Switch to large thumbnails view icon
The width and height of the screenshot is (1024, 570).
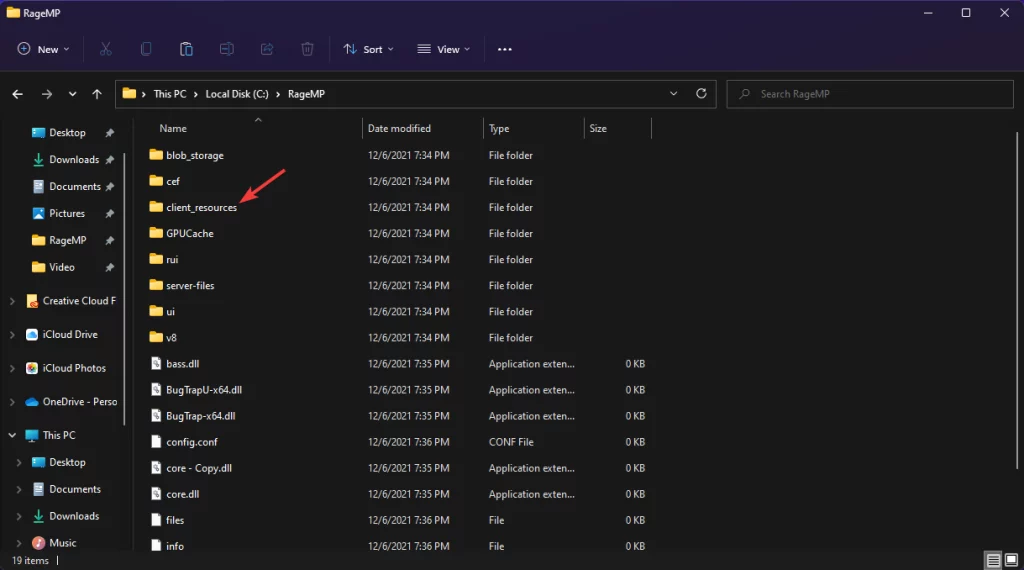pyautogui.click(x=1011, y=560)
